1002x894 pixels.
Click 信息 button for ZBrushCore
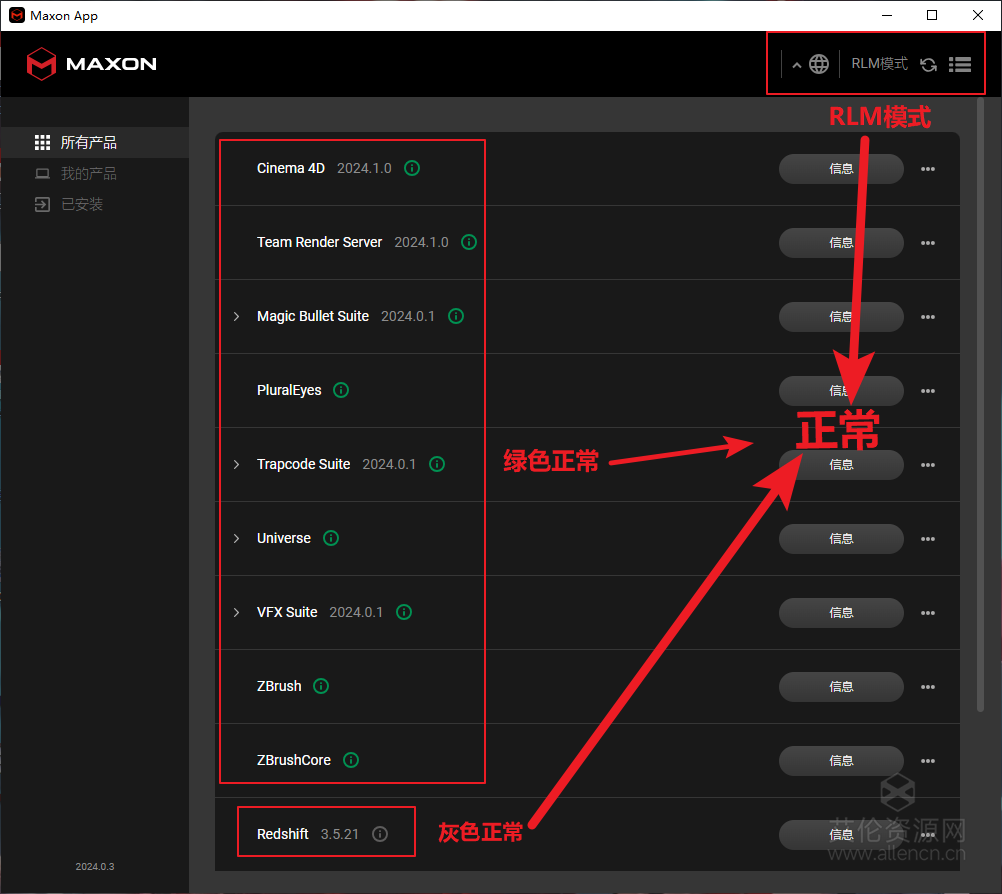[x=841, y=760]
